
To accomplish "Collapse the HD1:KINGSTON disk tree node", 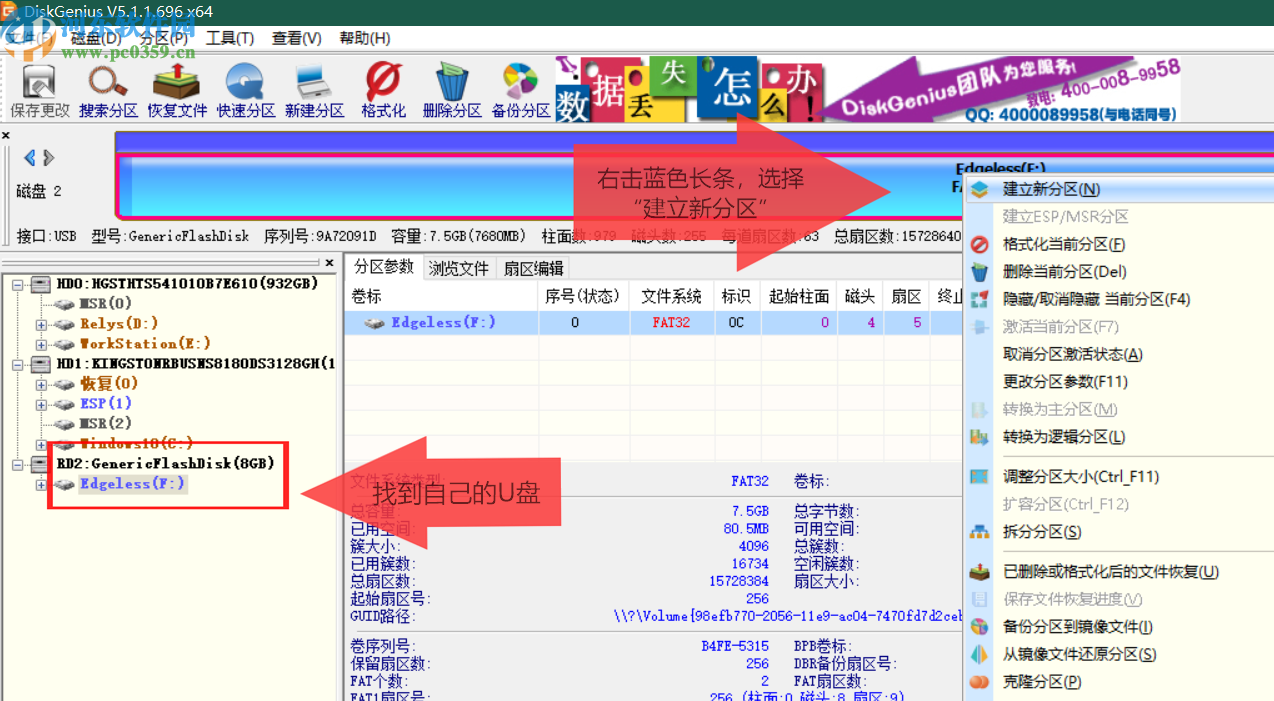I will pos(18,364).
